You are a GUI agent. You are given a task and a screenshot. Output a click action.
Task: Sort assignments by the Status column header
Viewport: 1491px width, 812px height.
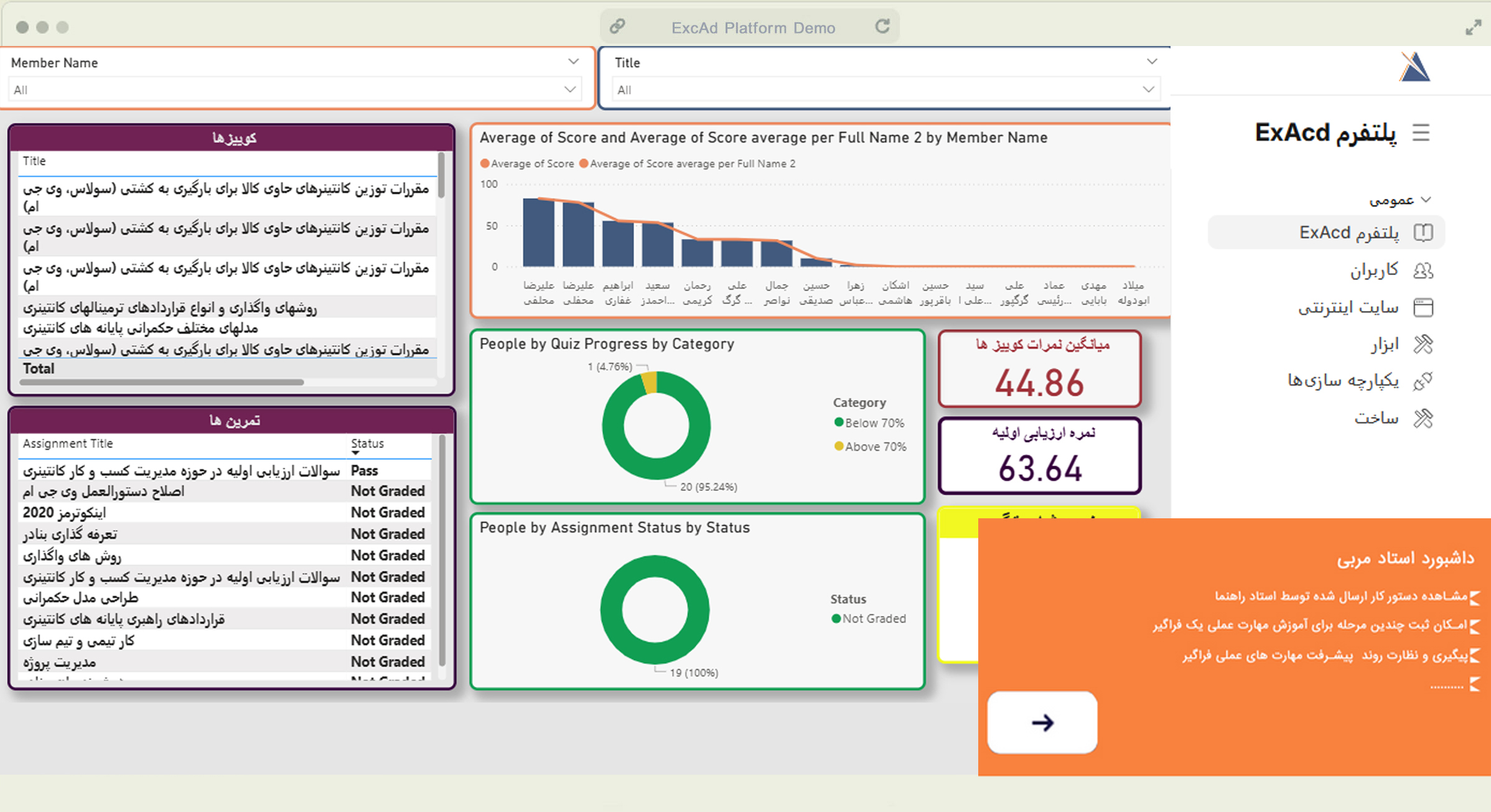coord(367,444)
